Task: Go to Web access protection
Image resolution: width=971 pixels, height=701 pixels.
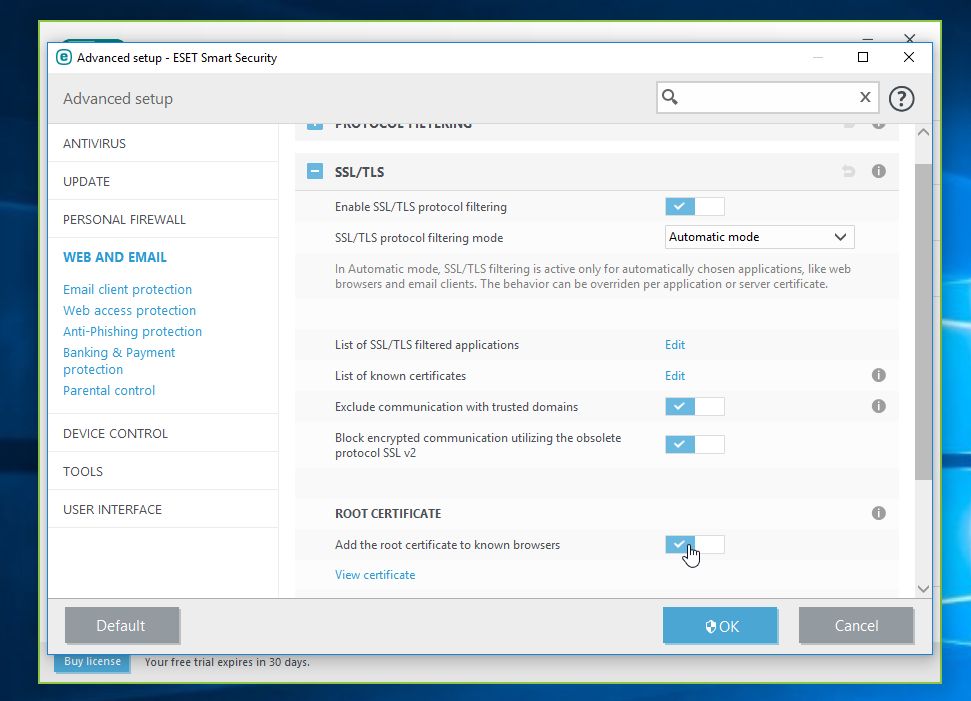Action: [129, 310]
